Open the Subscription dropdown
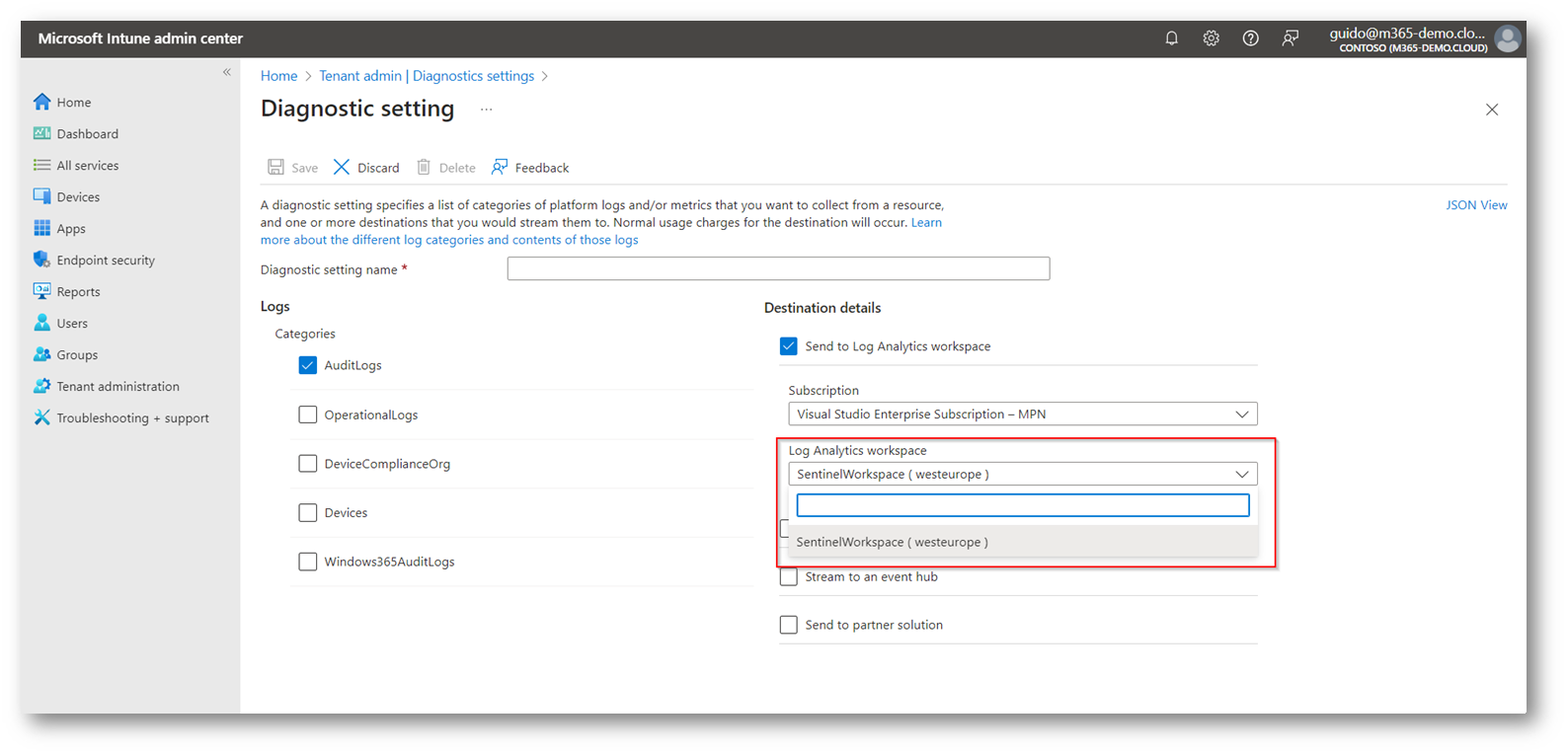 click(x=1023, y=414)
